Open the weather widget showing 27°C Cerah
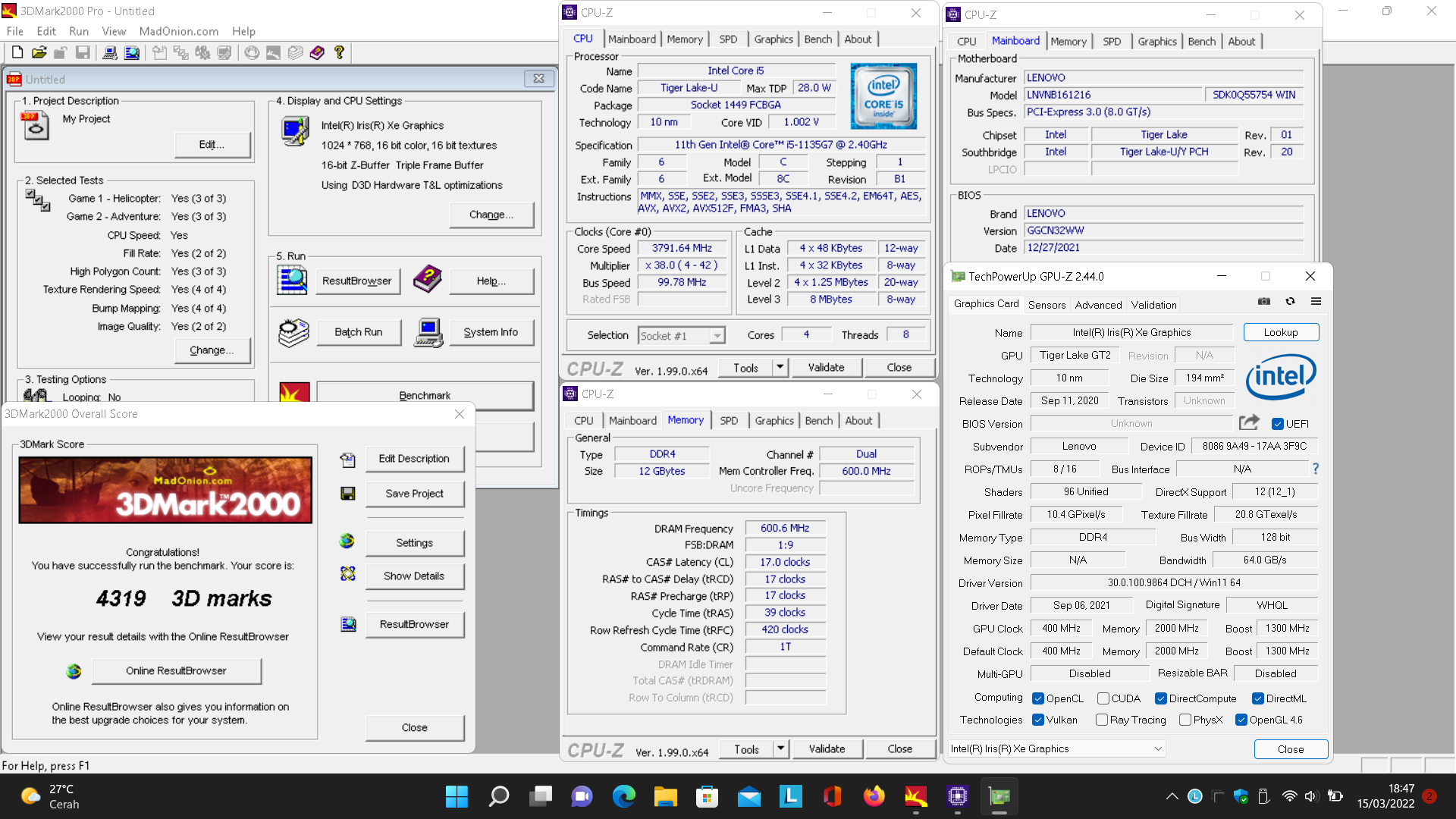The width and height of the screenshot is (1456, 819). click(50, 796)
